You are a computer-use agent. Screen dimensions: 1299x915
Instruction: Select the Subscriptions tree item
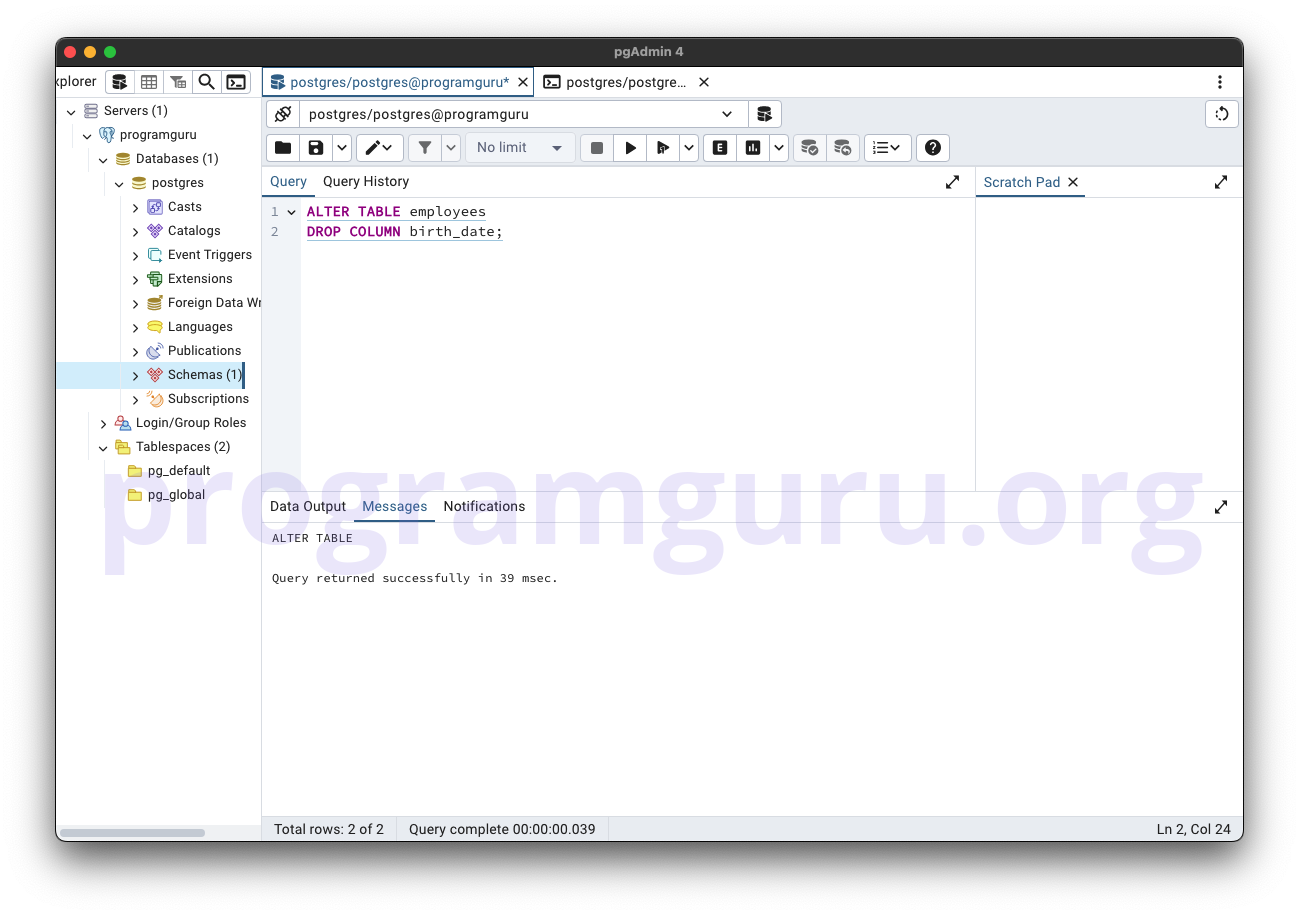pyautogui.click(x=208, y=399)
